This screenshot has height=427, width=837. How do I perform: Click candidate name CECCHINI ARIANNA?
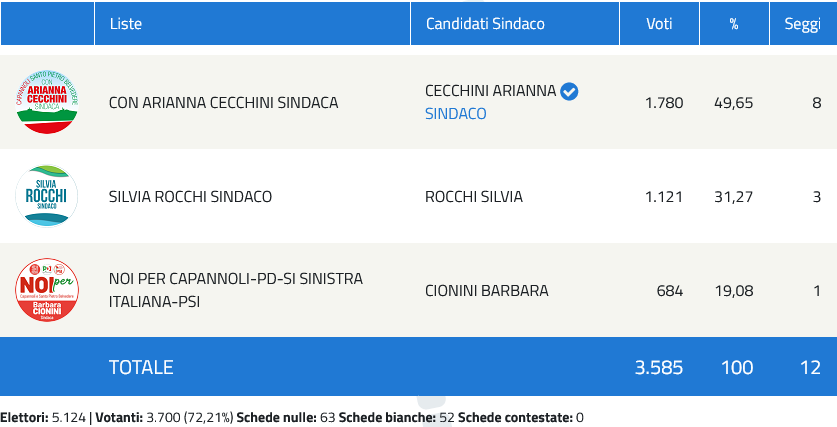(490, 91)
